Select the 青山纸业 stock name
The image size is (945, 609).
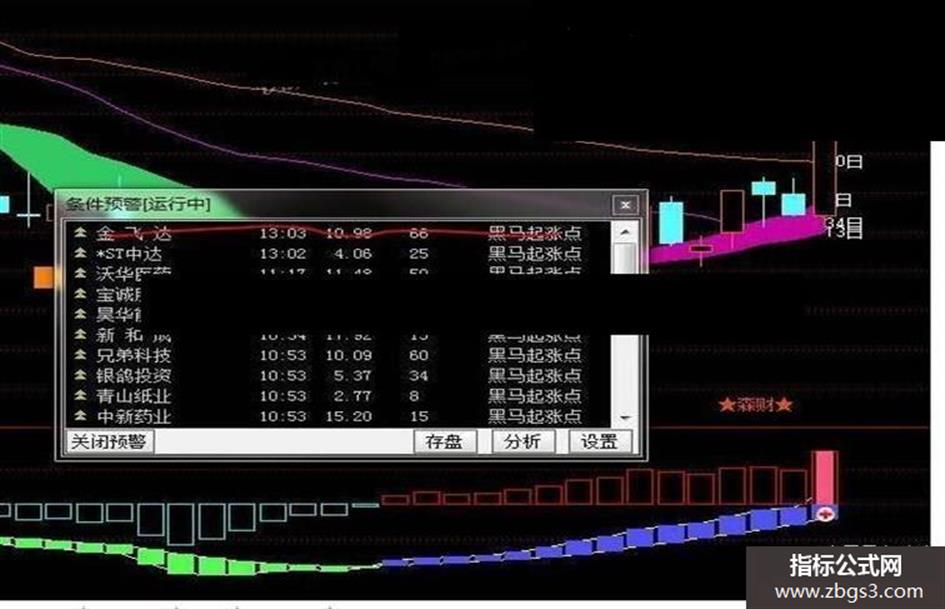click(x=133, y=396)
